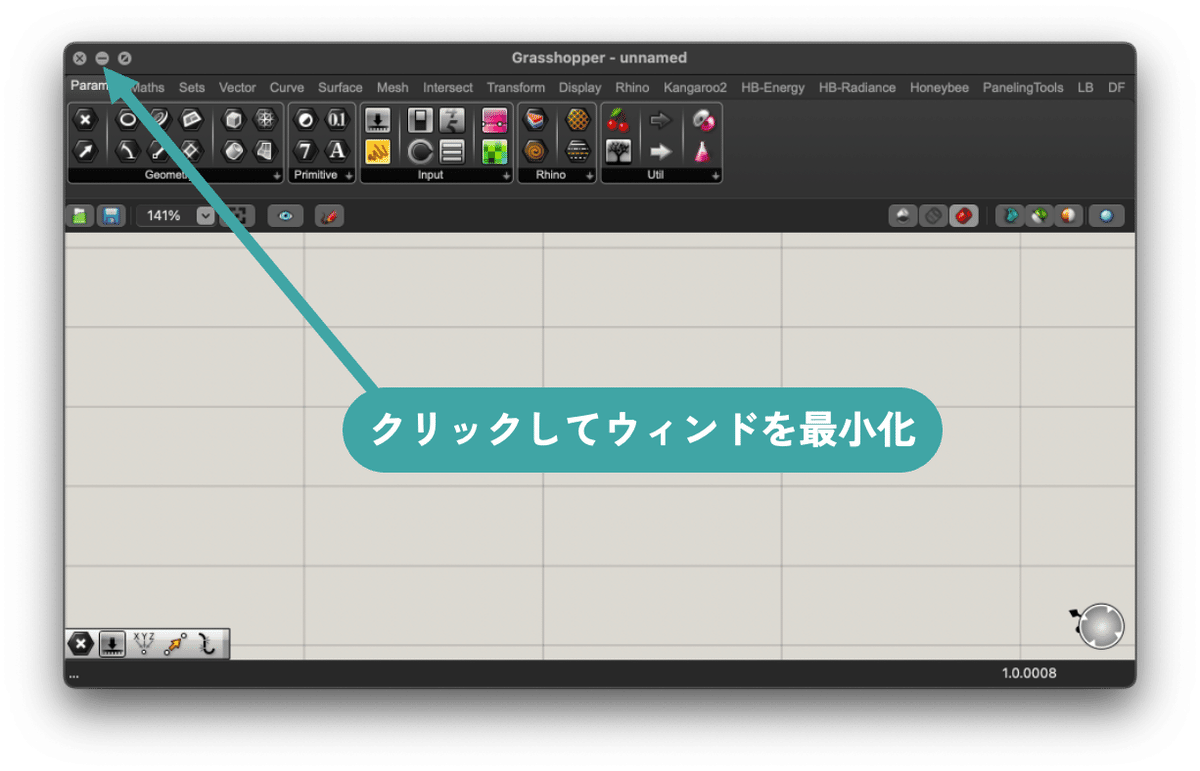Toggle the eye named views button
Viewport: 1200px width, 771px height.
point(286,215)
